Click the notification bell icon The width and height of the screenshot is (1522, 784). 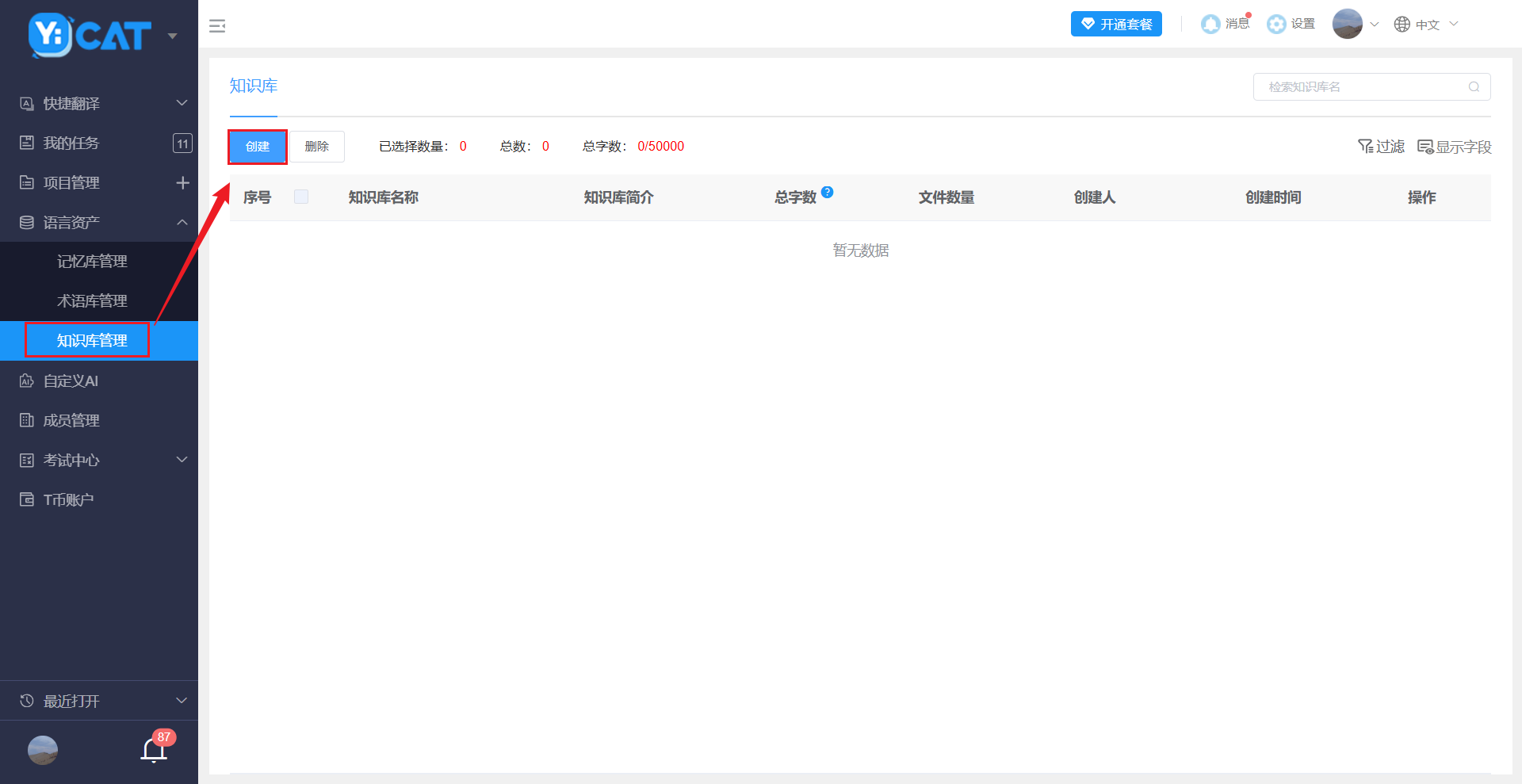tap(154, 749)
